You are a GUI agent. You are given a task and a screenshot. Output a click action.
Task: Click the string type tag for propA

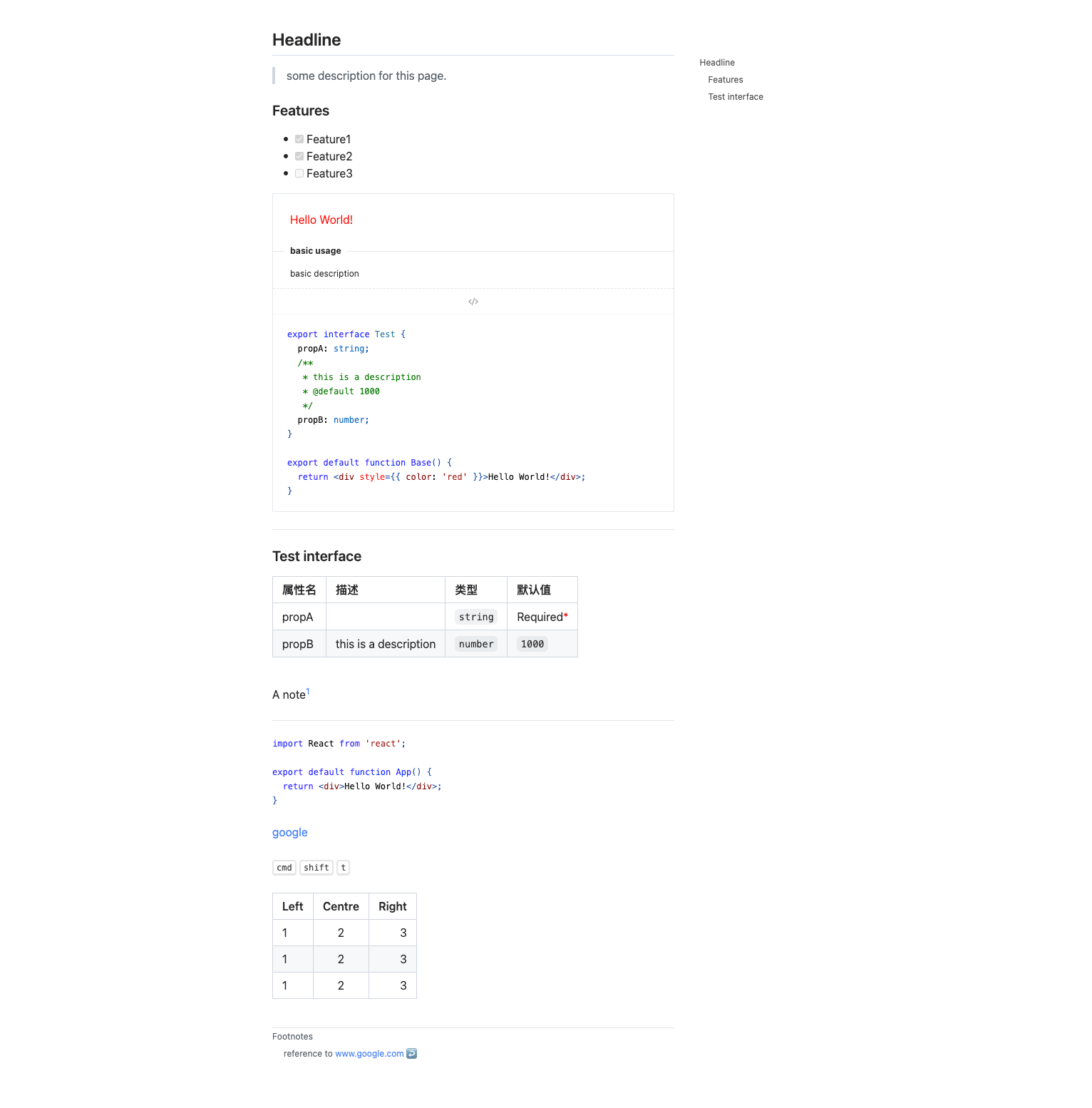coord(476,617)
